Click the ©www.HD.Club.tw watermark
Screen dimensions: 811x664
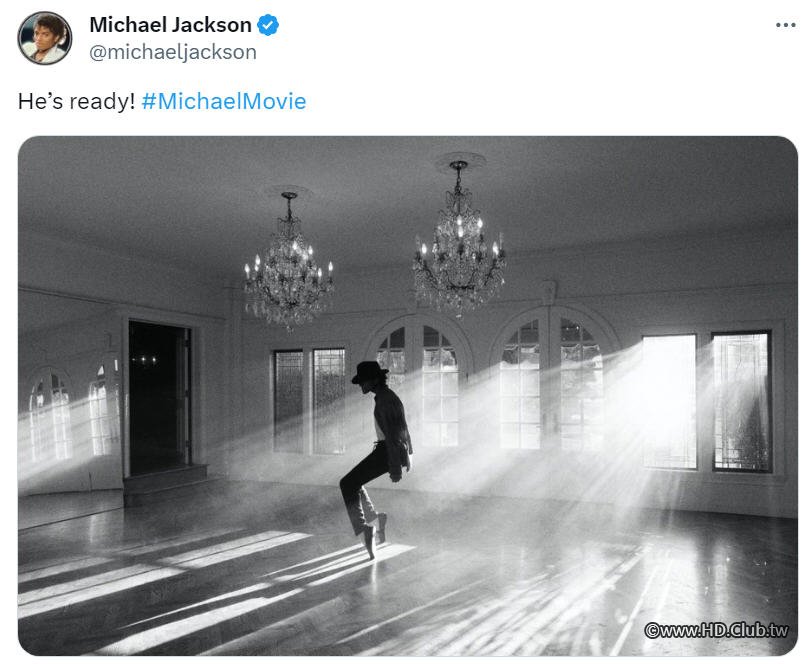point(716,630)
